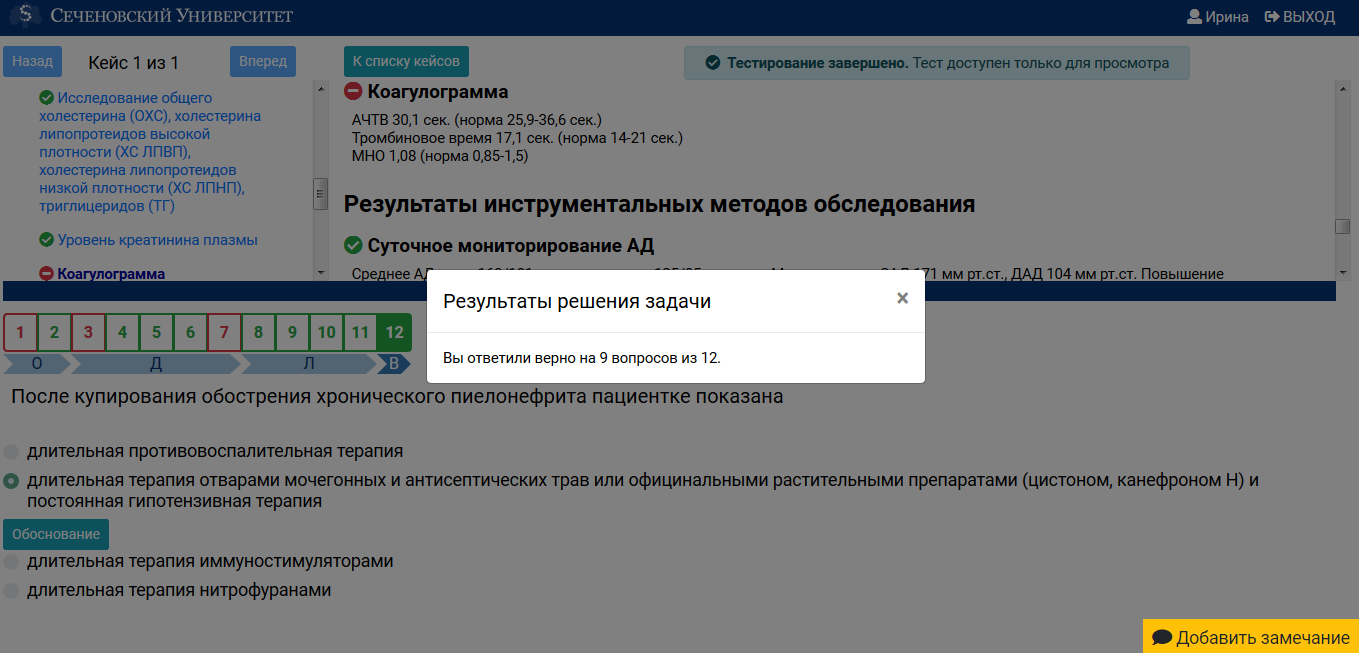
Task: Click green checkmark near Суточное мониторирование АД
Action: tap(351, 244)
